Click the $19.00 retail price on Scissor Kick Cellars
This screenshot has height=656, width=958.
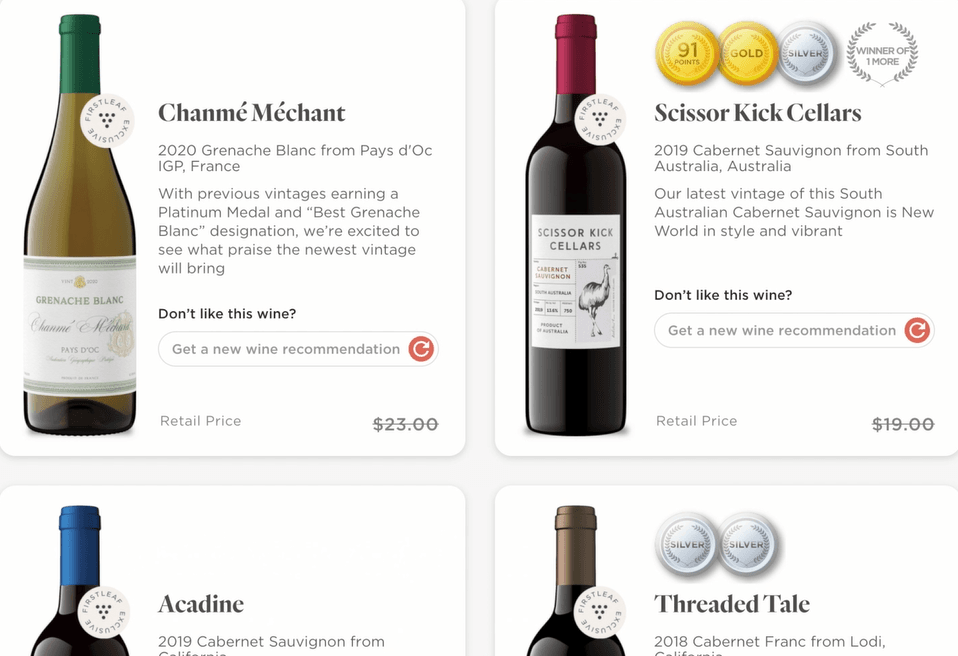902,424
